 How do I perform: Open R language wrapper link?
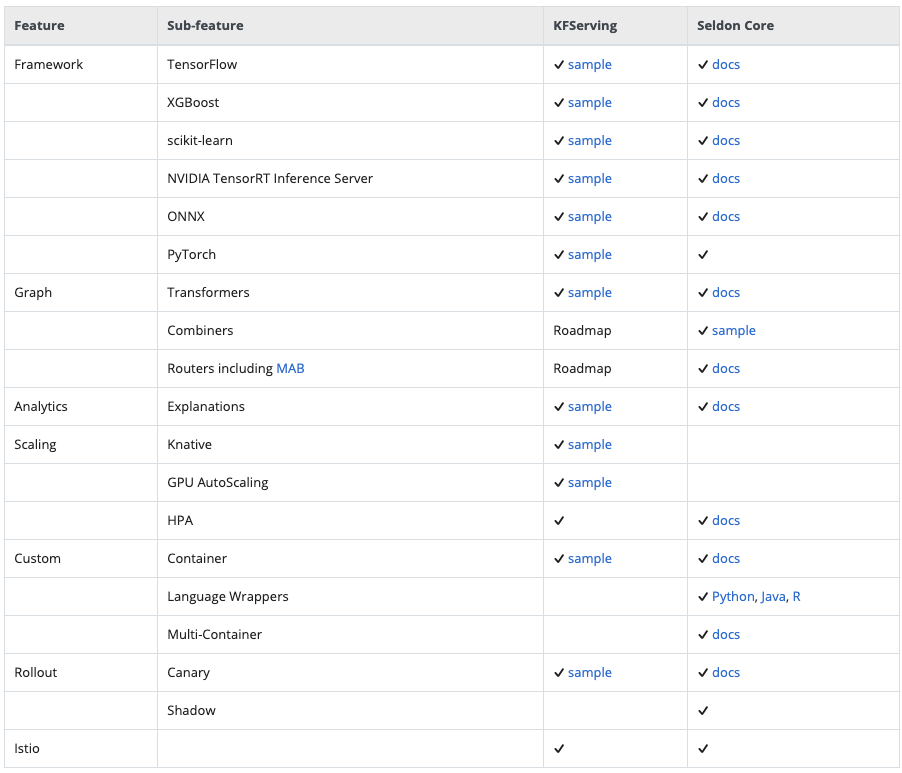click(796, 596)
